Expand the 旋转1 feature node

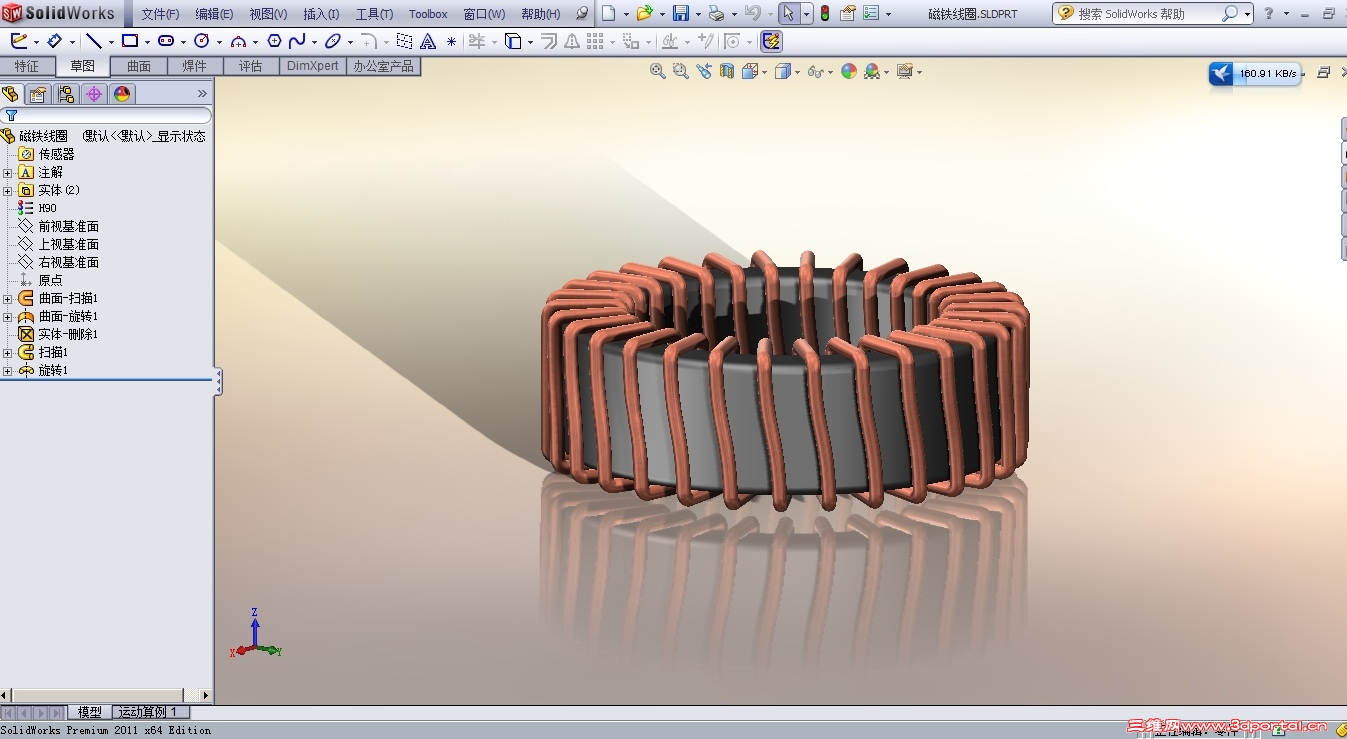click(x=8, y=370)
